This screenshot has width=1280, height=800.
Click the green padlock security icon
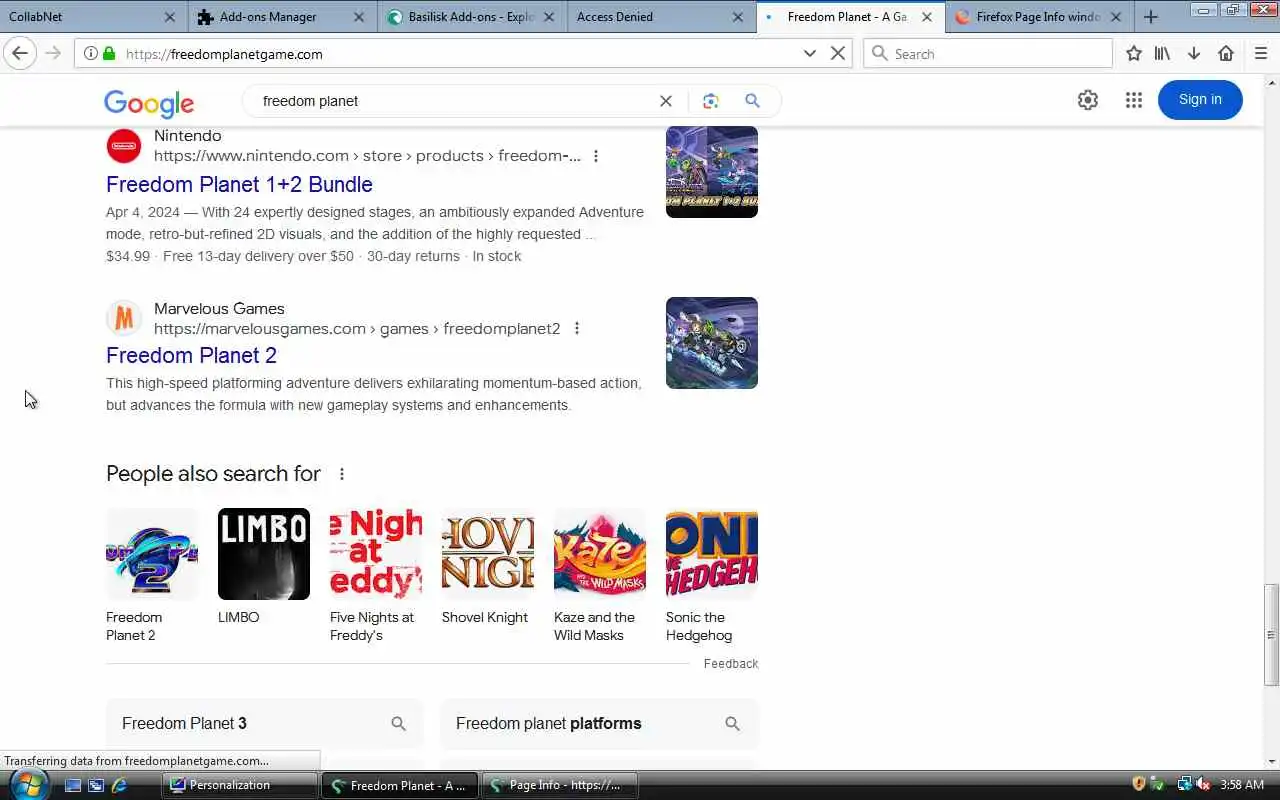pos(109,53)
